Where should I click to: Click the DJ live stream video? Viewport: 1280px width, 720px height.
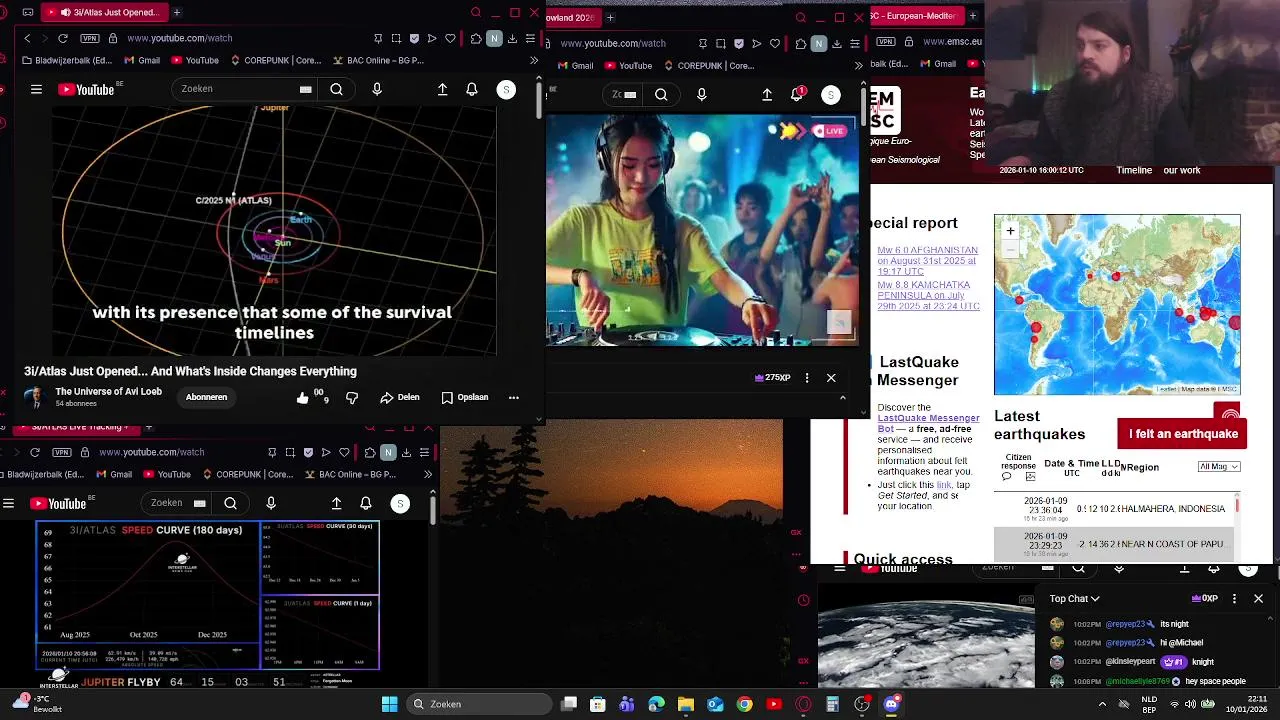(702, 230)
